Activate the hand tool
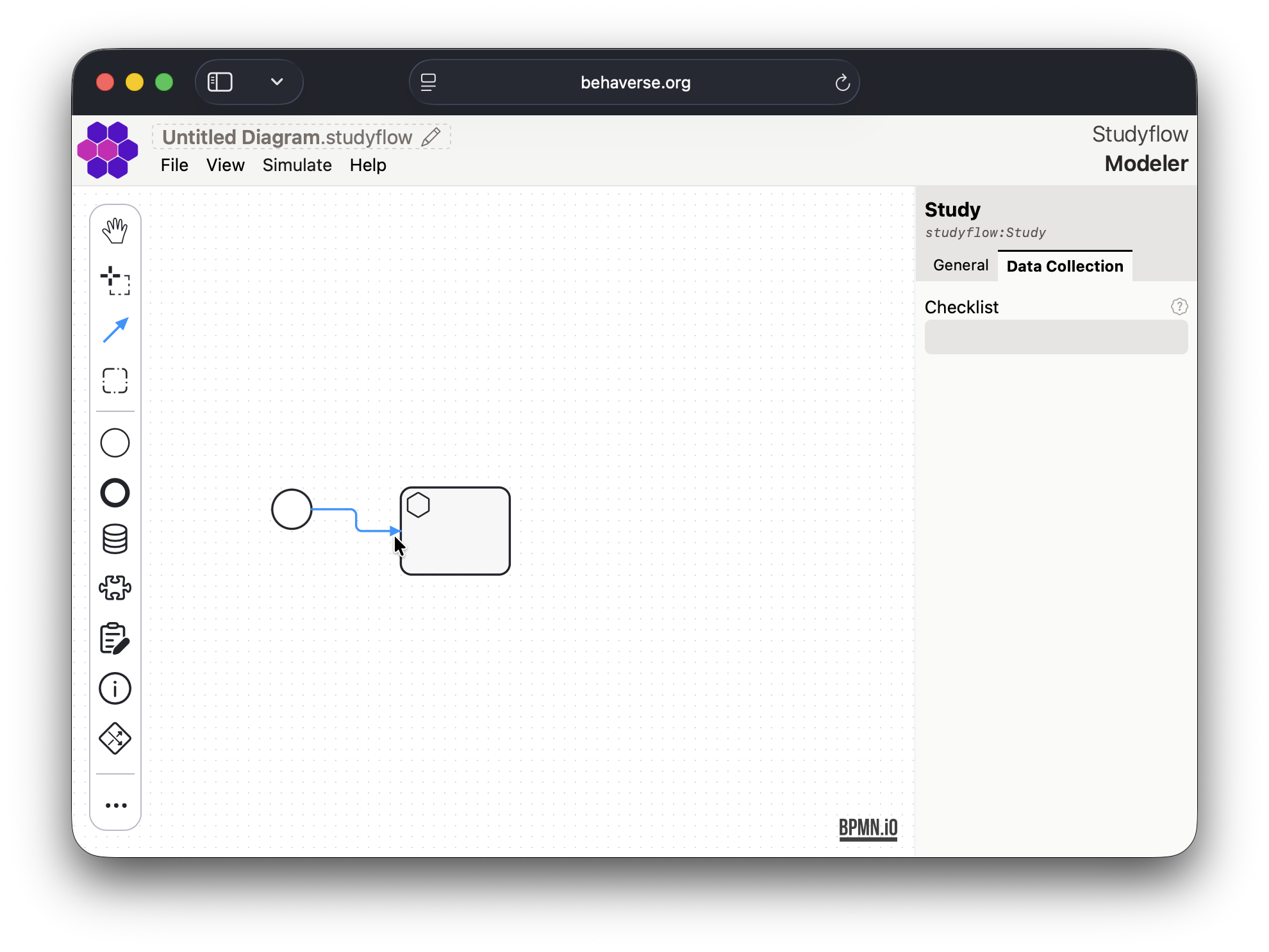 coord(115,231)
